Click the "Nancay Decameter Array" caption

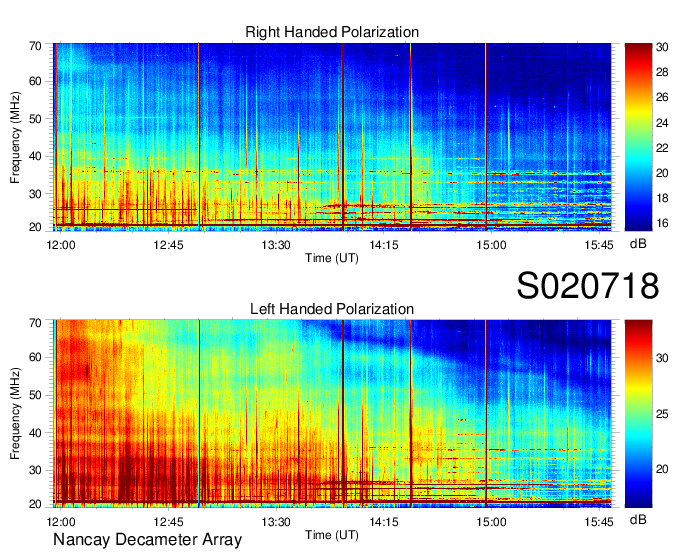147,540
